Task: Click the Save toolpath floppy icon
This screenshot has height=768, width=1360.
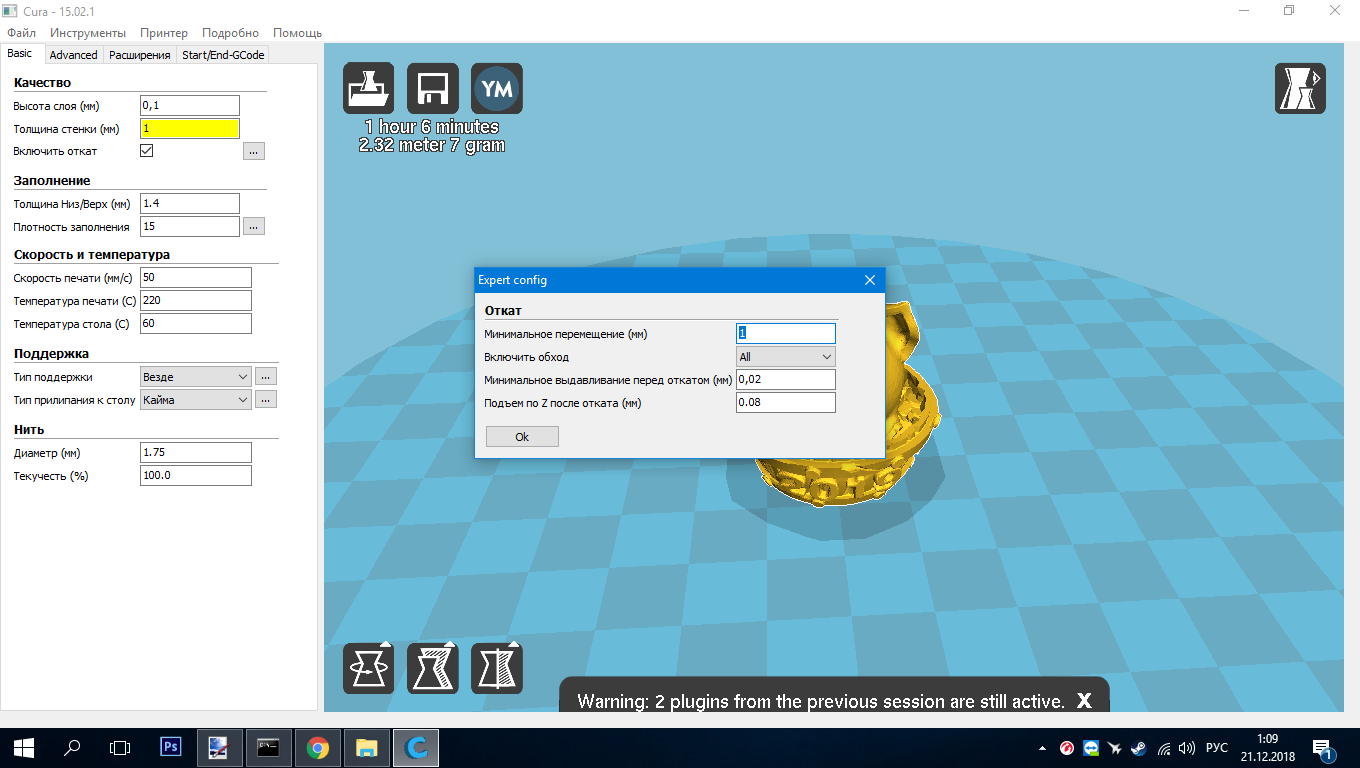Action: click(x=433, y=89)
